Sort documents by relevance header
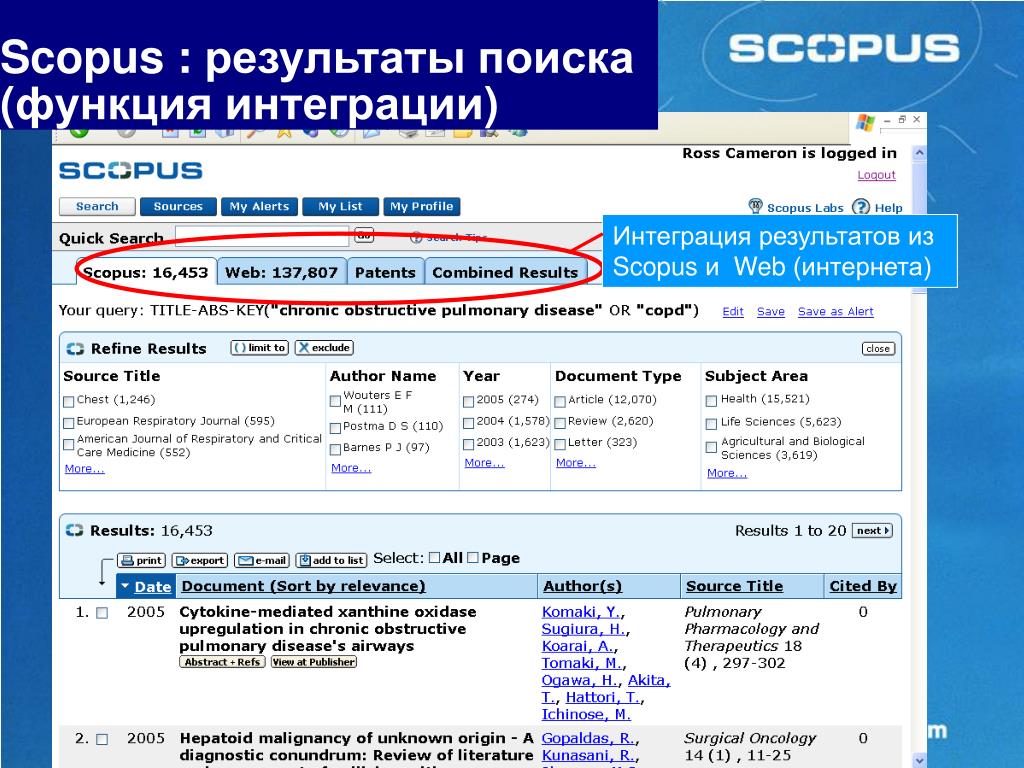This screenshot has height=768, width=1024. point(303,586)
